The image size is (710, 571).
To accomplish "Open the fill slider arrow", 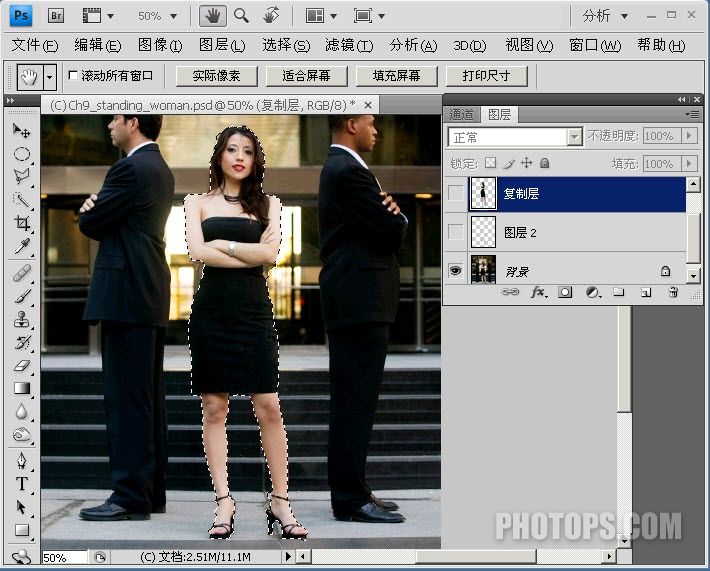I will 689,163.
